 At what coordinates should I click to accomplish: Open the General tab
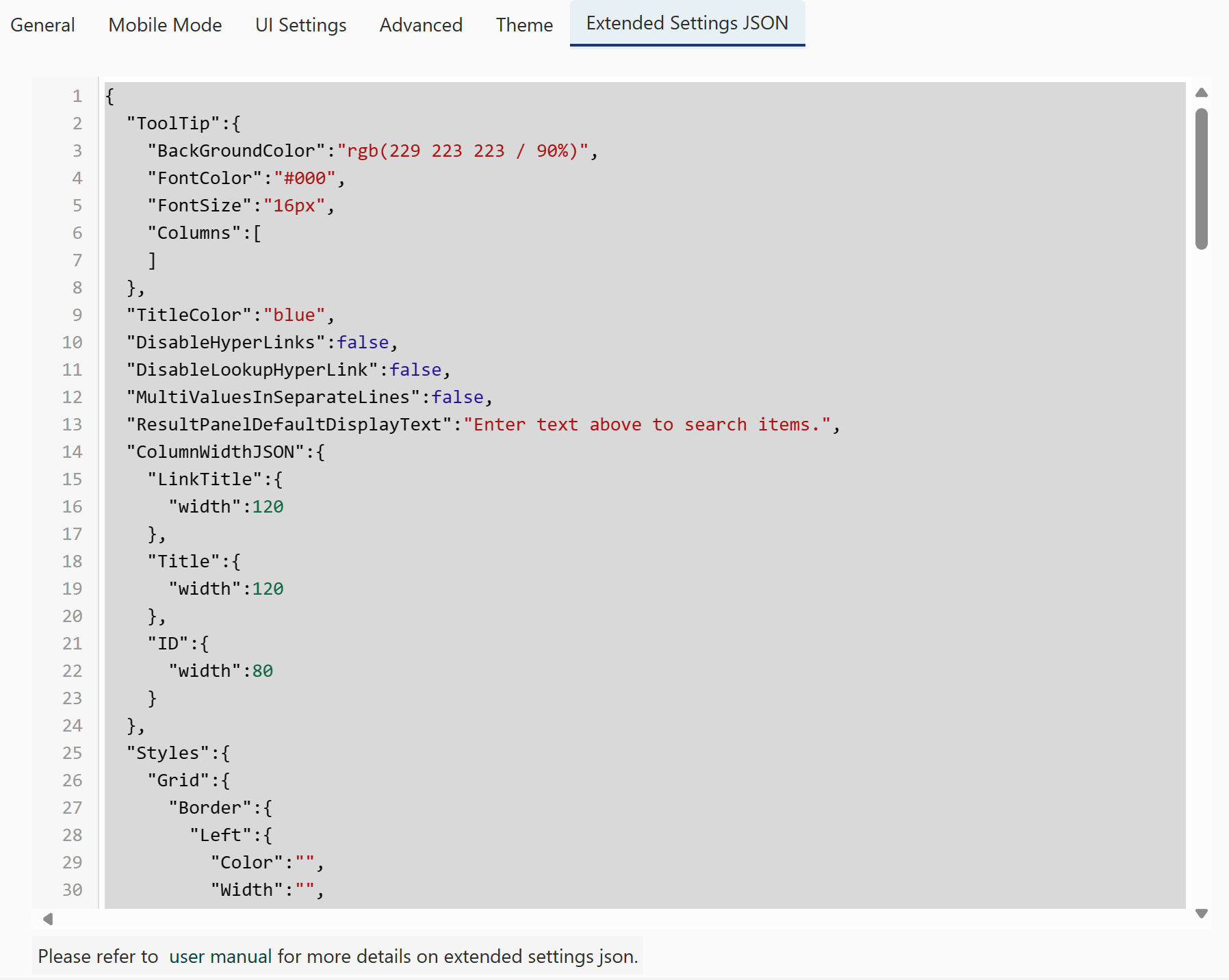click(x=42, y=25)
